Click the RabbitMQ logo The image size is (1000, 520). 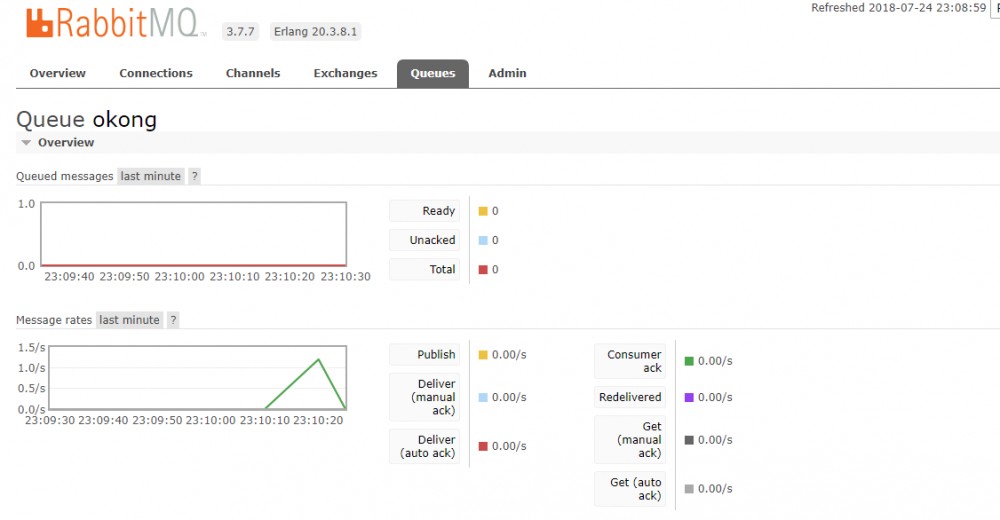[116, 24]
